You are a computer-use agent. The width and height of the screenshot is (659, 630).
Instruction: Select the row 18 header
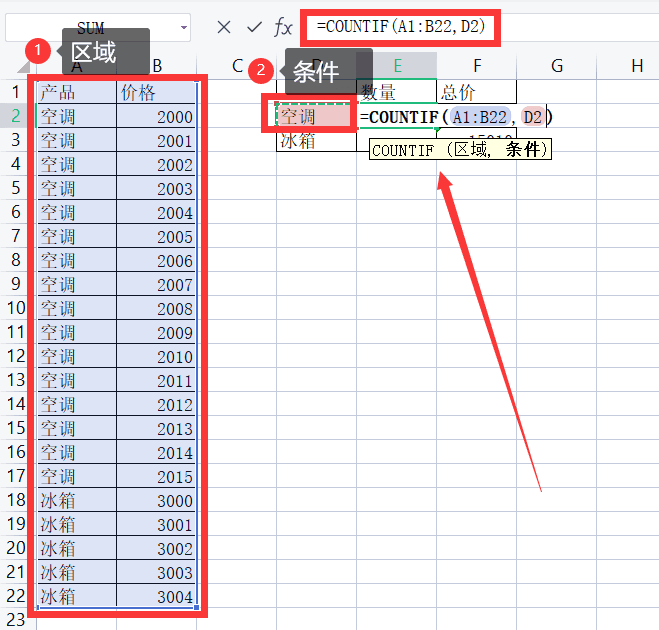tap(16, 500)
